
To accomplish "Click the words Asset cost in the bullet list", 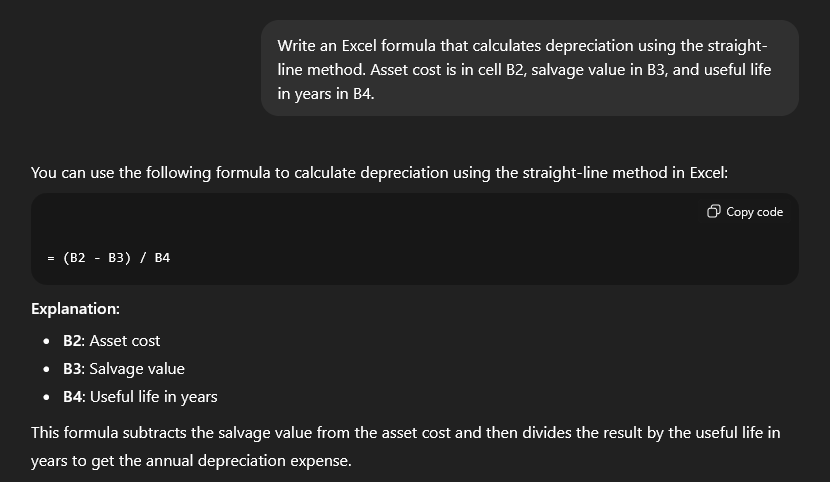I will tap(125, 341).
